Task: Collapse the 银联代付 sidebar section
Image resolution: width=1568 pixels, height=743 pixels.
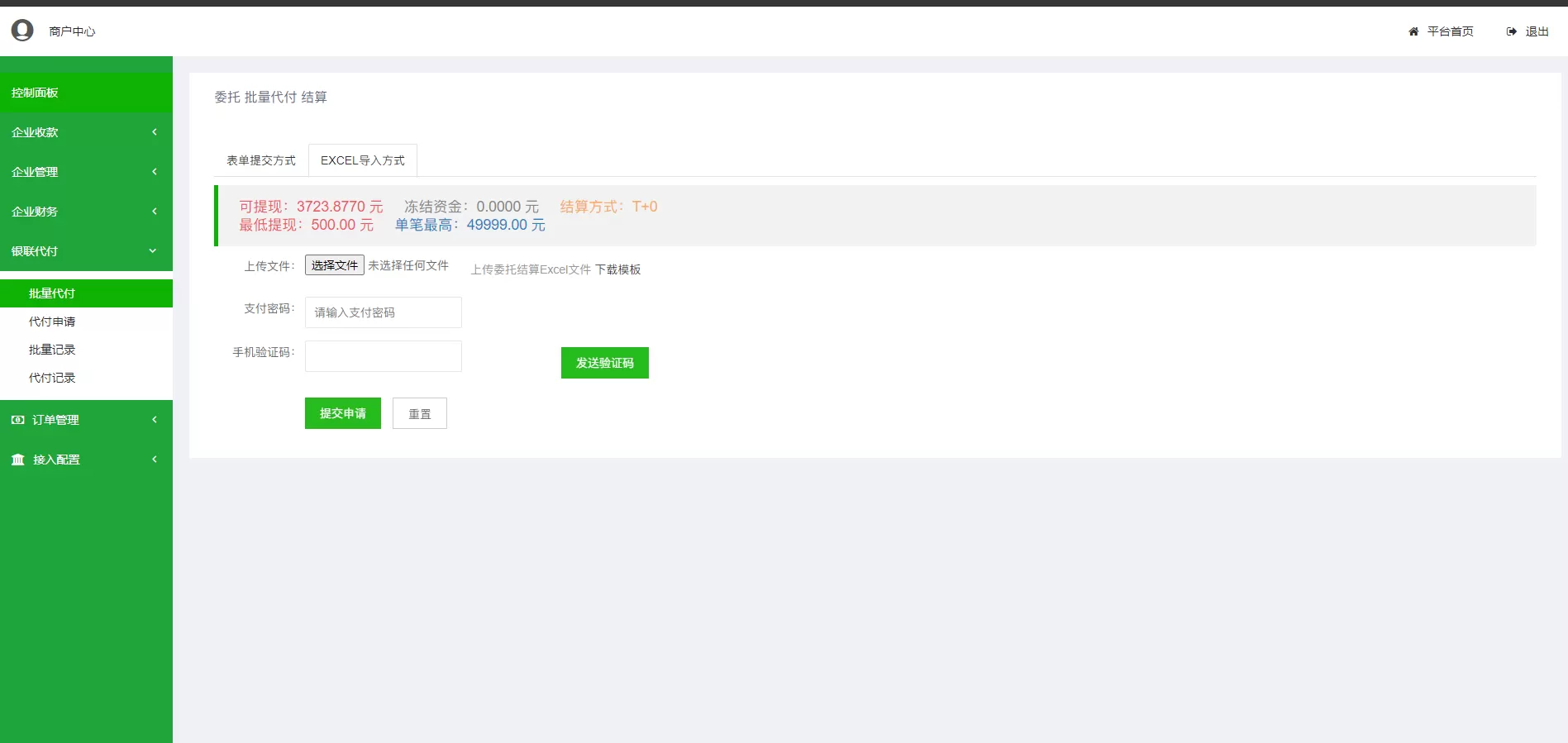Action: point(86,251)
